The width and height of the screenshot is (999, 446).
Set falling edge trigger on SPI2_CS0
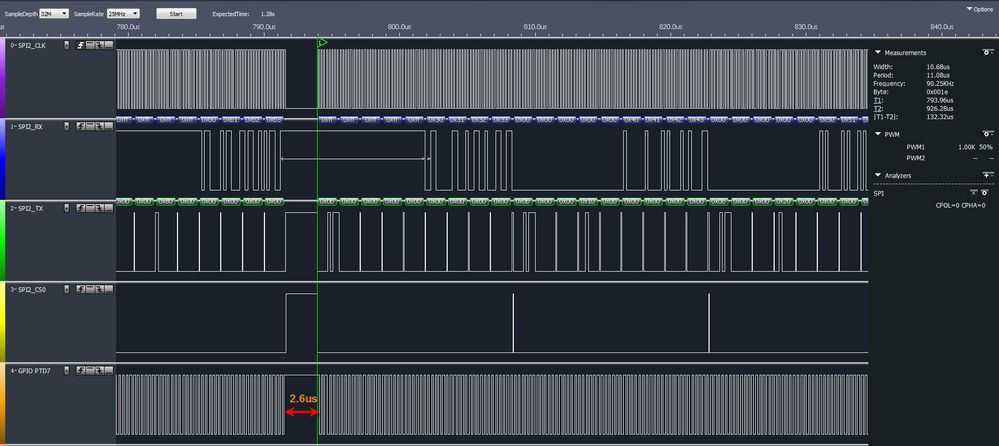pos(99,289)
